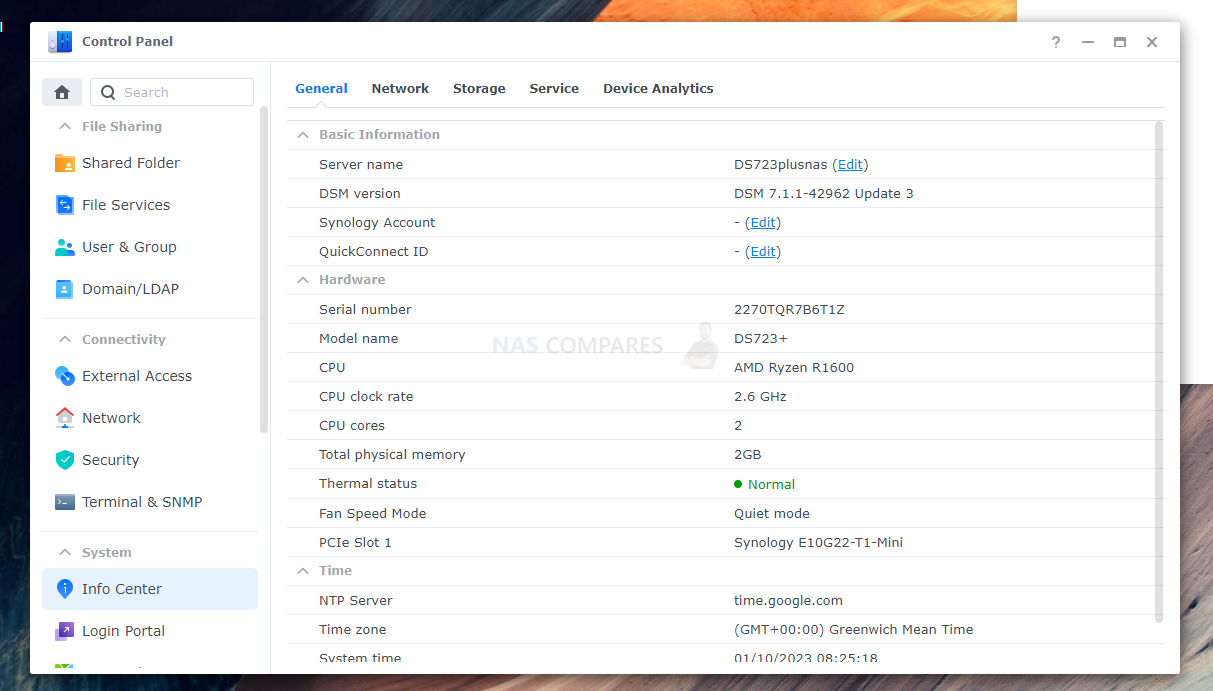1213x691 pixels.
Task: Click the magnifier icon in search box
Action: (x=109, y=92)
